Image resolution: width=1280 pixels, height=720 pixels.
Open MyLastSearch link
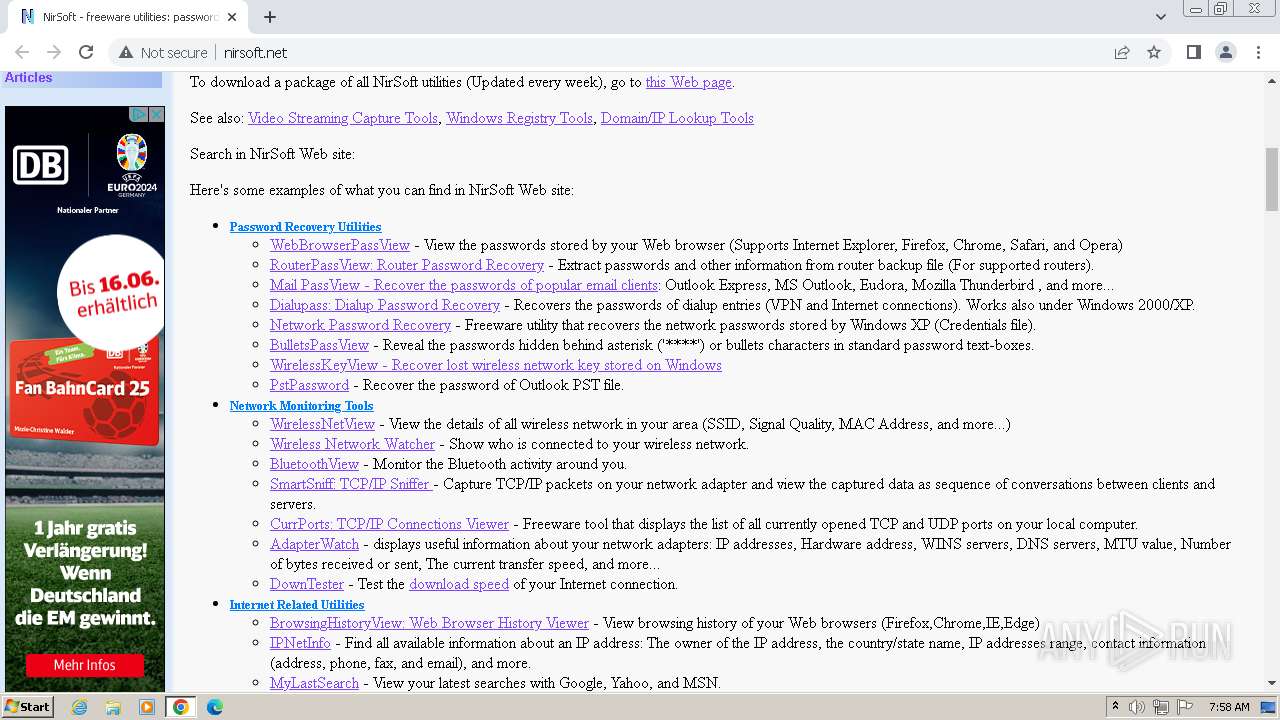tap(314, 683)
